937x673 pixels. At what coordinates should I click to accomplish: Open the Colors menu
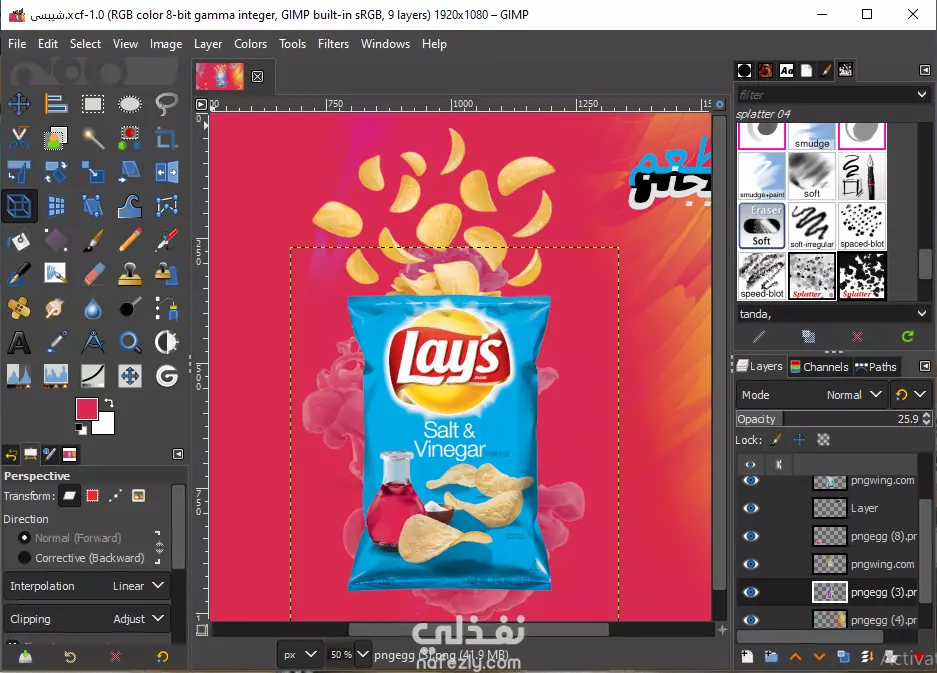point(250,44)
